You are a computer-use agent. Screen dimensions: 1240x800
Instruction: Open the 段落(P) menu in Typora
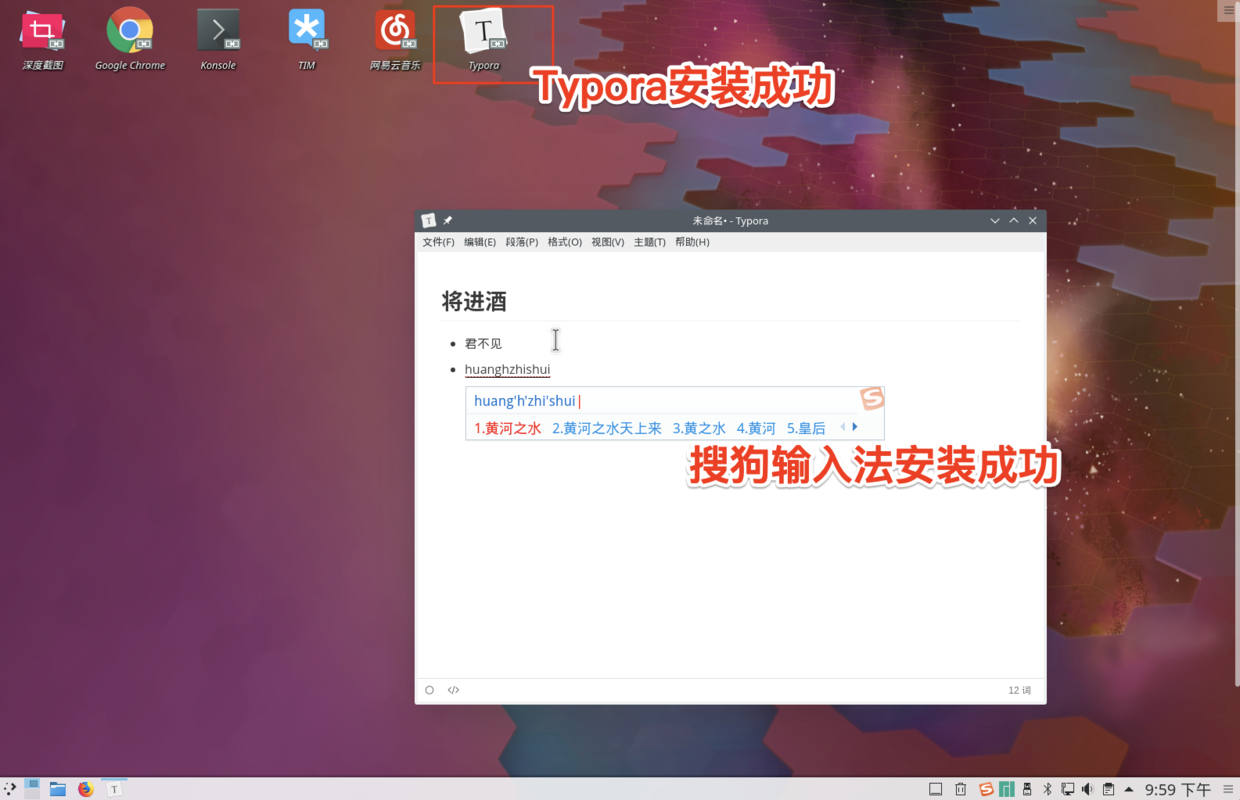pyautogui.click(x=522, y=242)
